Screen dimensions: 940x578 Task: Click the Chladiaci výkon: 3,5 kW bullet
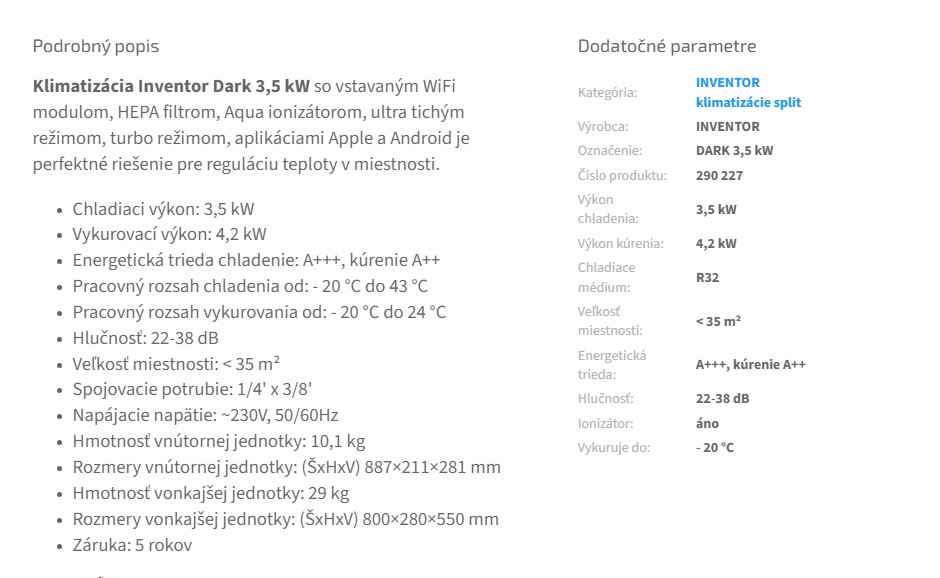point(163,209)
